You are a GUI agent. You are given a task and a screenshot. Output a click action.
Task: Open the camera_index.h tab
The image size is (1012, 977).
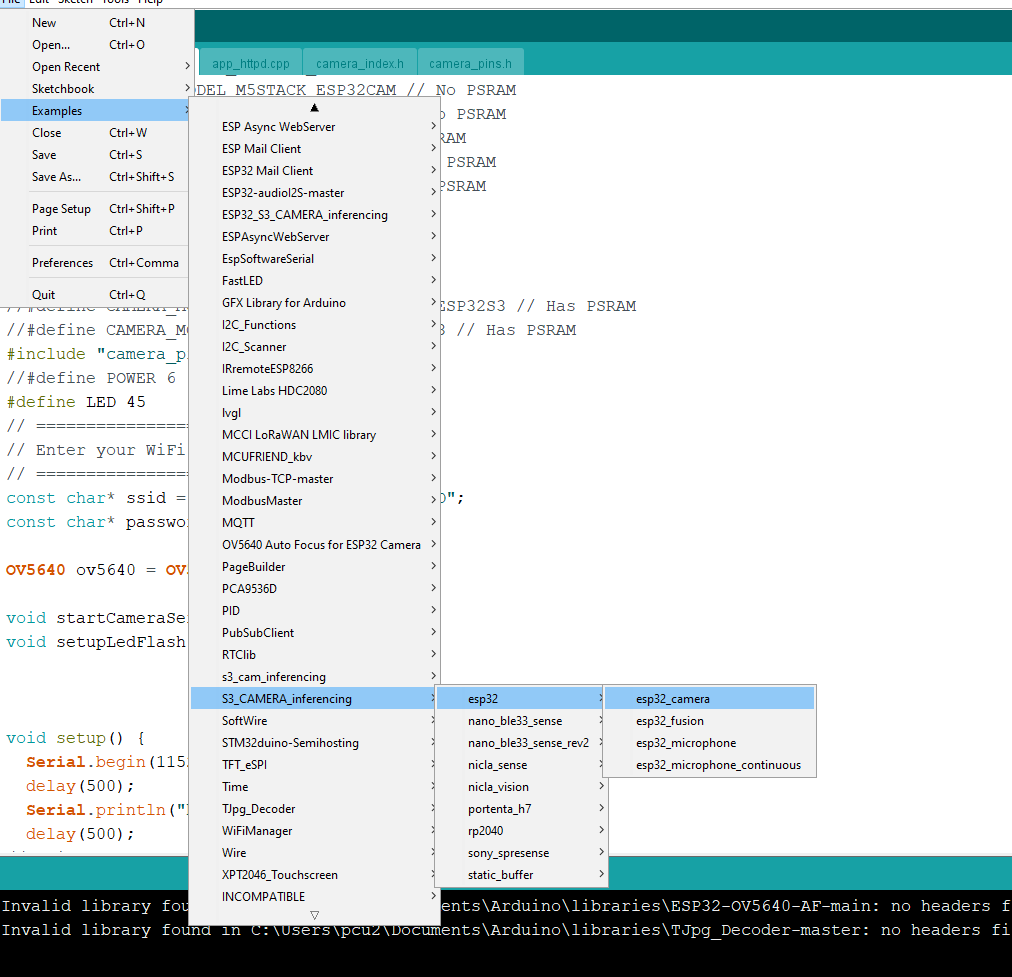pyautogui.click(x=360, y=64)
